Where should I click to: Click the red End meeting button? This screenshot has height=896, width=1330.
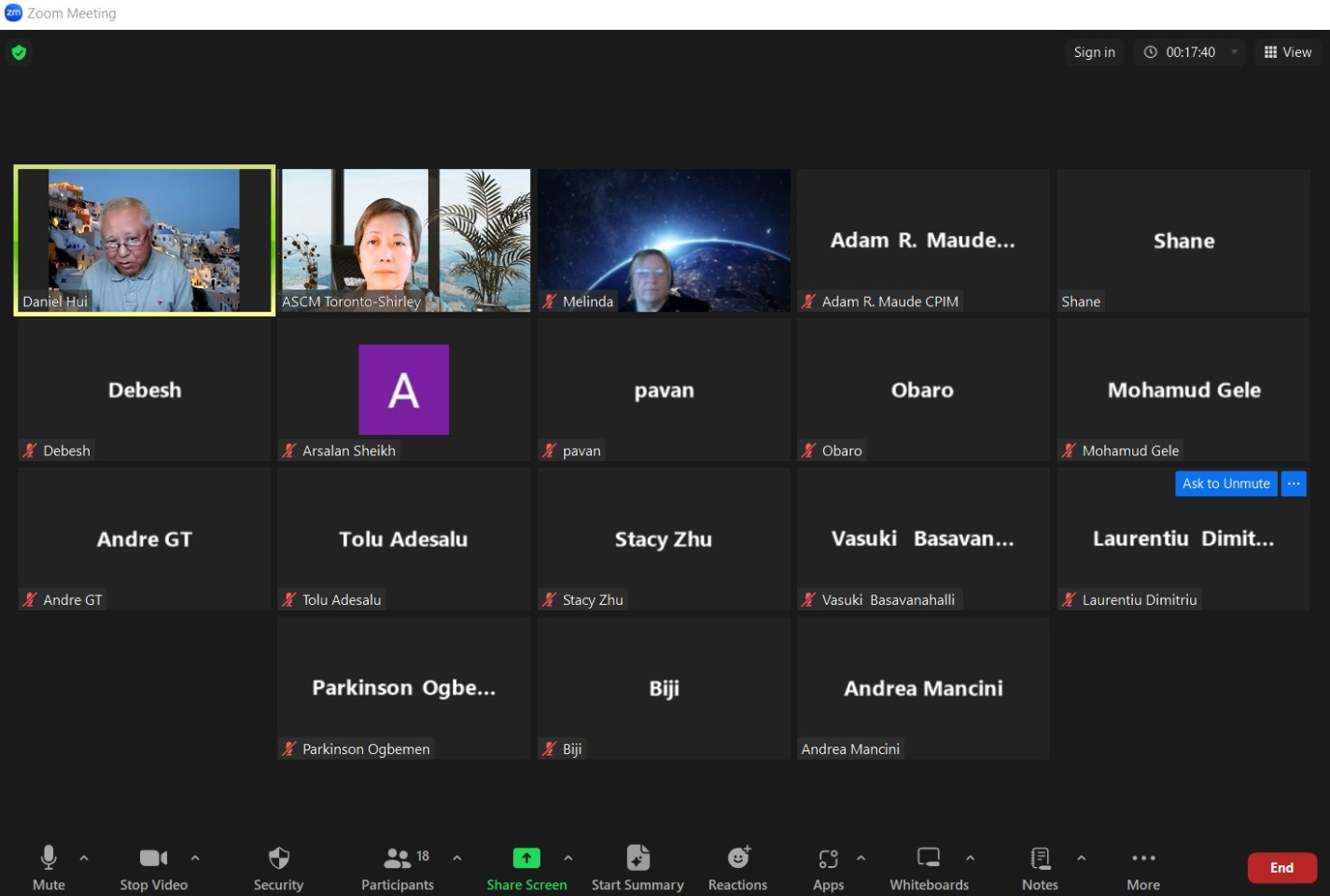pos(1281,868)
